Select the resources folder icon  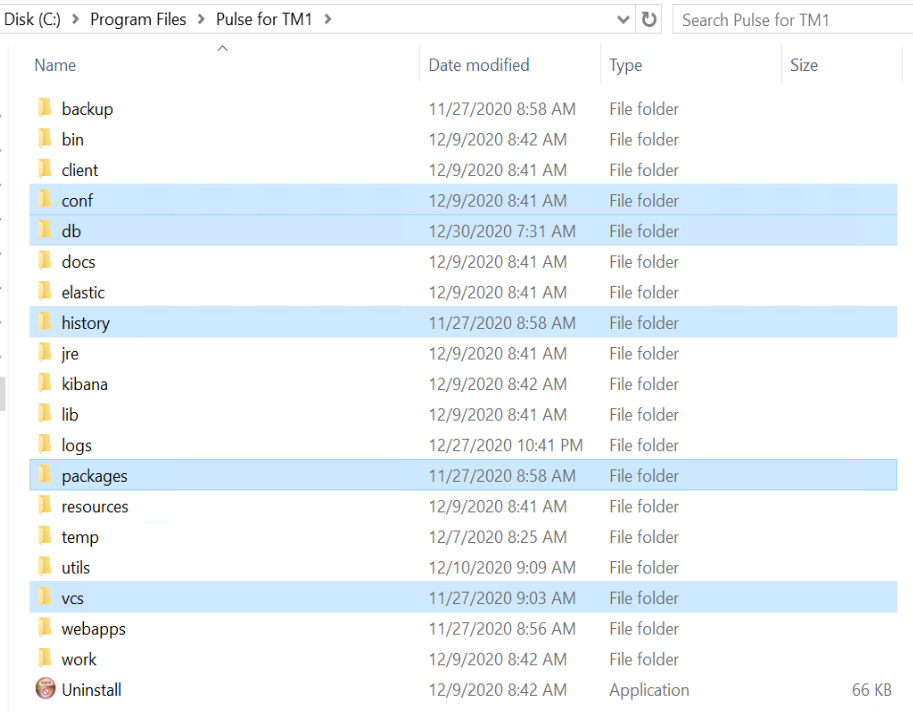click(x=45, y=505)
